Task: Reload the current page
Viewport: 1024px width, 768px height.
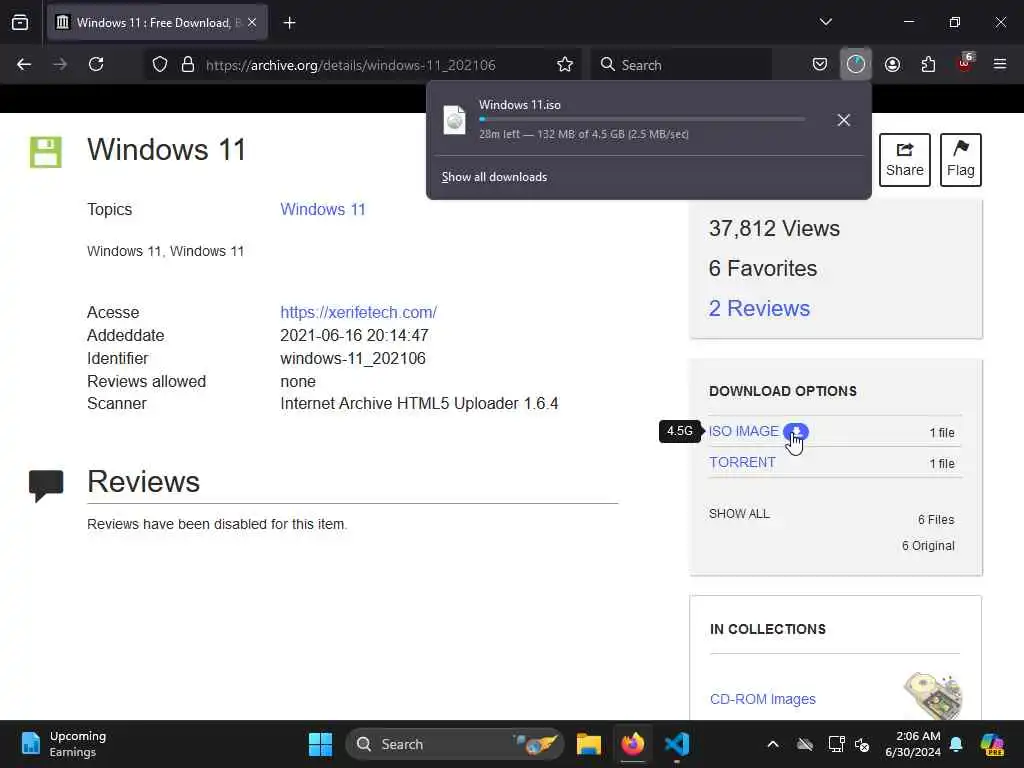Action: point(96,65)
